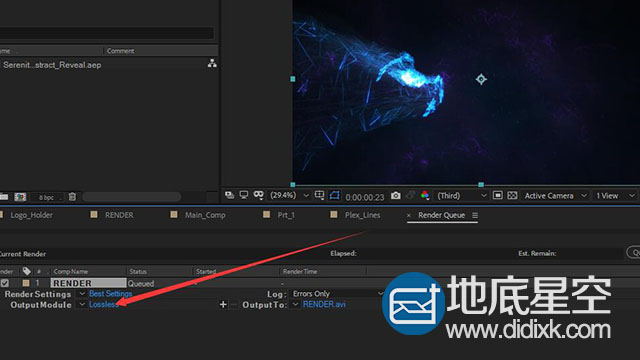Viewport: 640px width, 360px height.
Task: Open the grid and guide options icon
Action: point(320,196)
